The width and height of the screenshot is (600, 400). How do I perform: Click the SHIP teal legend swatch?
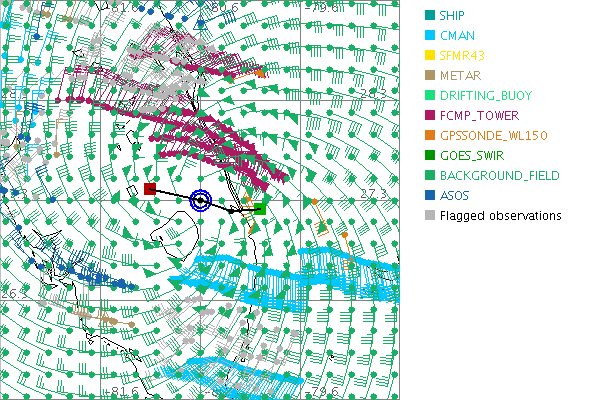point(429,16)
